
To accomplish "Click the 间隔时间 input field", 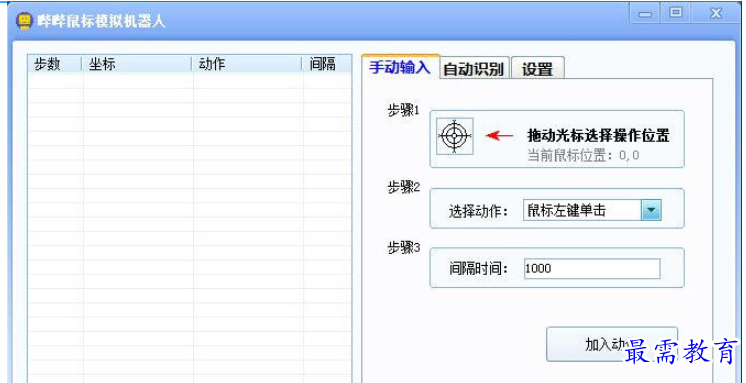I will [592, 269].
